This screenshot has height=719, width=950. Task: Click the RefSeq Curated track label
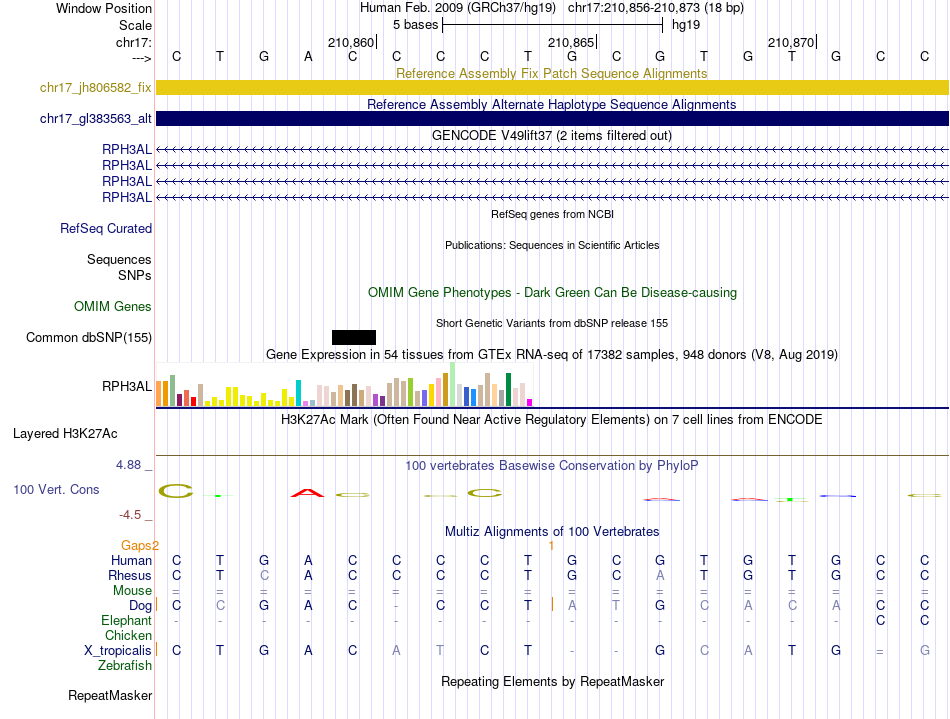coord(106,228)
